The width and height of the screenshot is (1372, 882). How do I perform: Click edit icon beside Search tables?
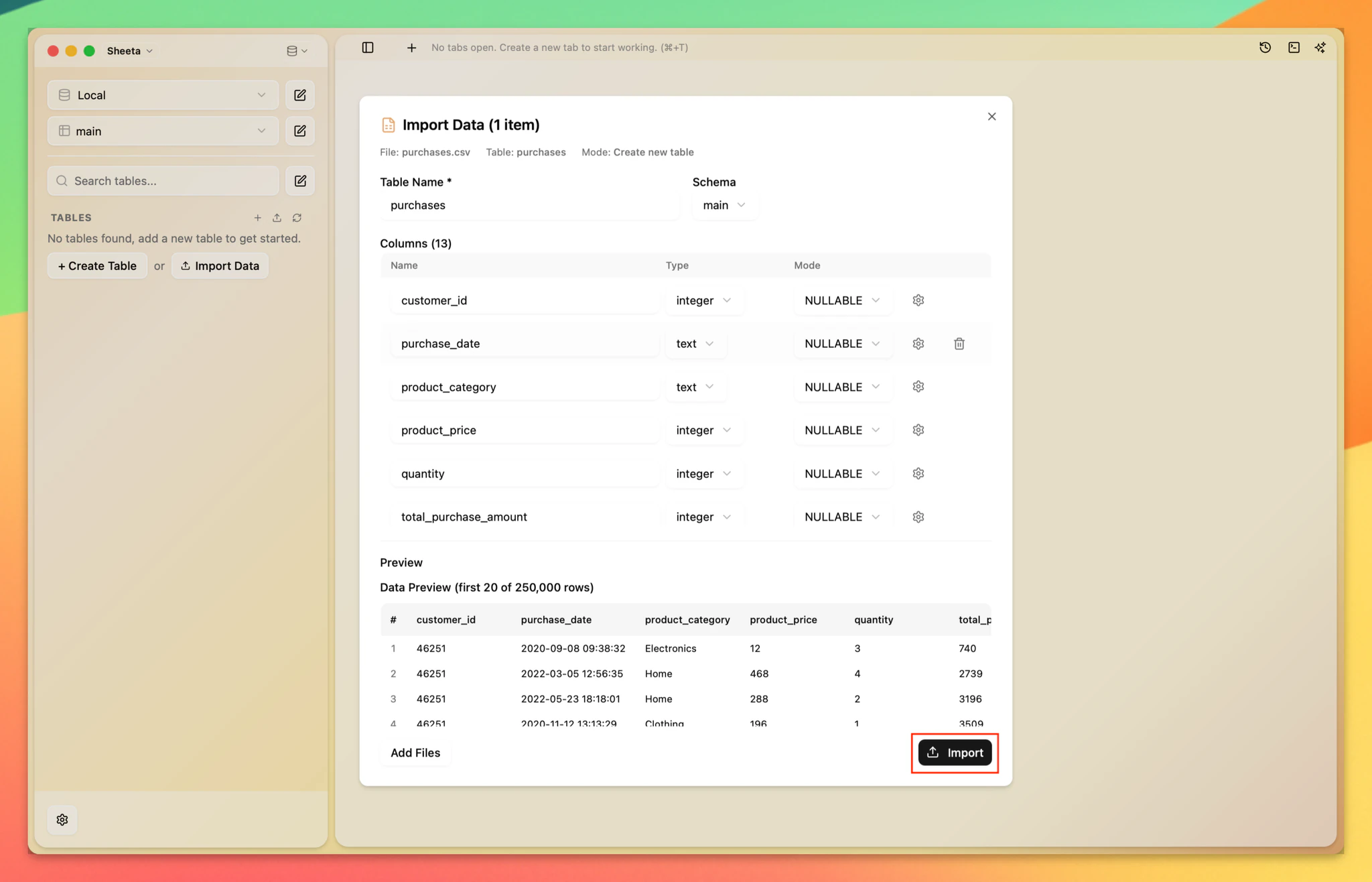[300, 181]
